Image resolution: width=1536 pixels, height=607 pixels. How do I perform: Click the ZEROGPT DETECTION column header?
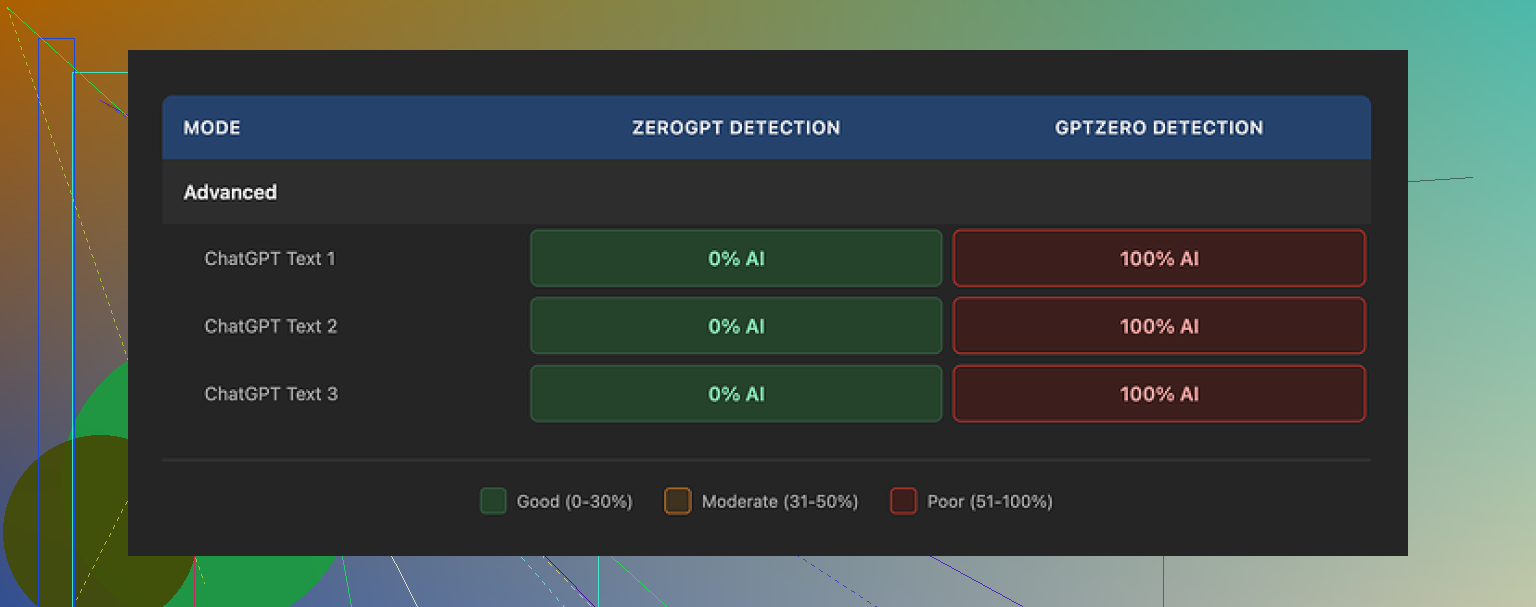coord(736,128)
